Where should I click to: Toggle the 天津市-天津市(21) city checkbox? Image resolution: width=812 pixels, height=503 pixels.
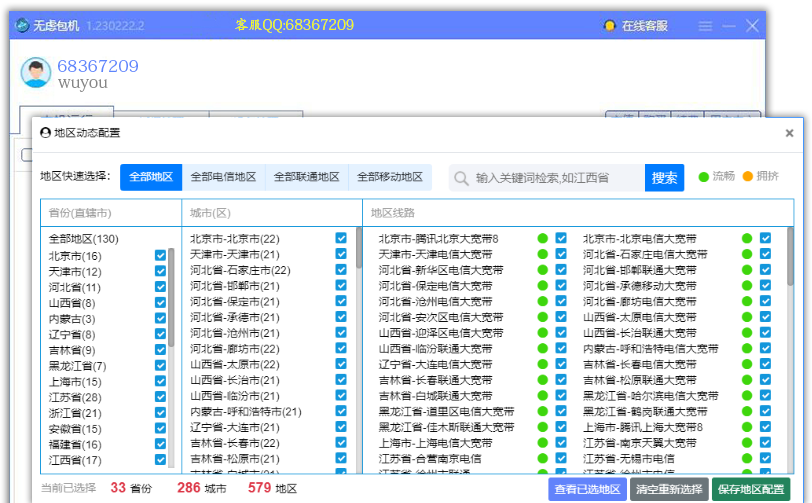pos(341,255)
